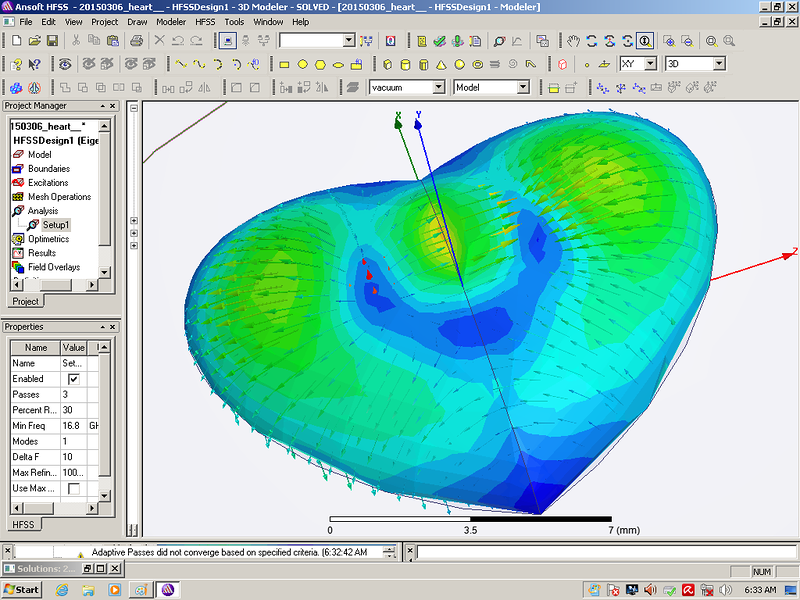Select Field Overlays in project tree
Image resolution: width=800 pixels, height=600 pixels.
[54, 267]
